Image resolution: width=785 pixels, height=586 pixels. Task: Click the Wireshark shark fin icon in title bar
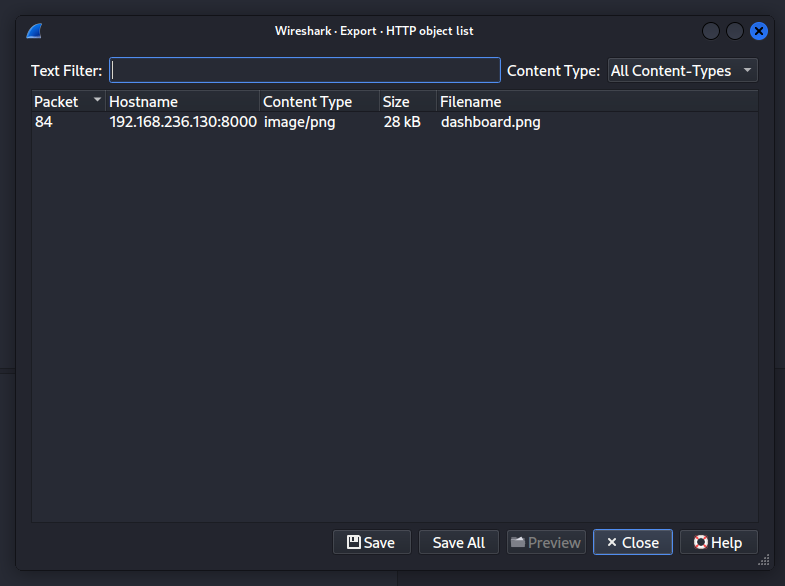pos(34,31)
